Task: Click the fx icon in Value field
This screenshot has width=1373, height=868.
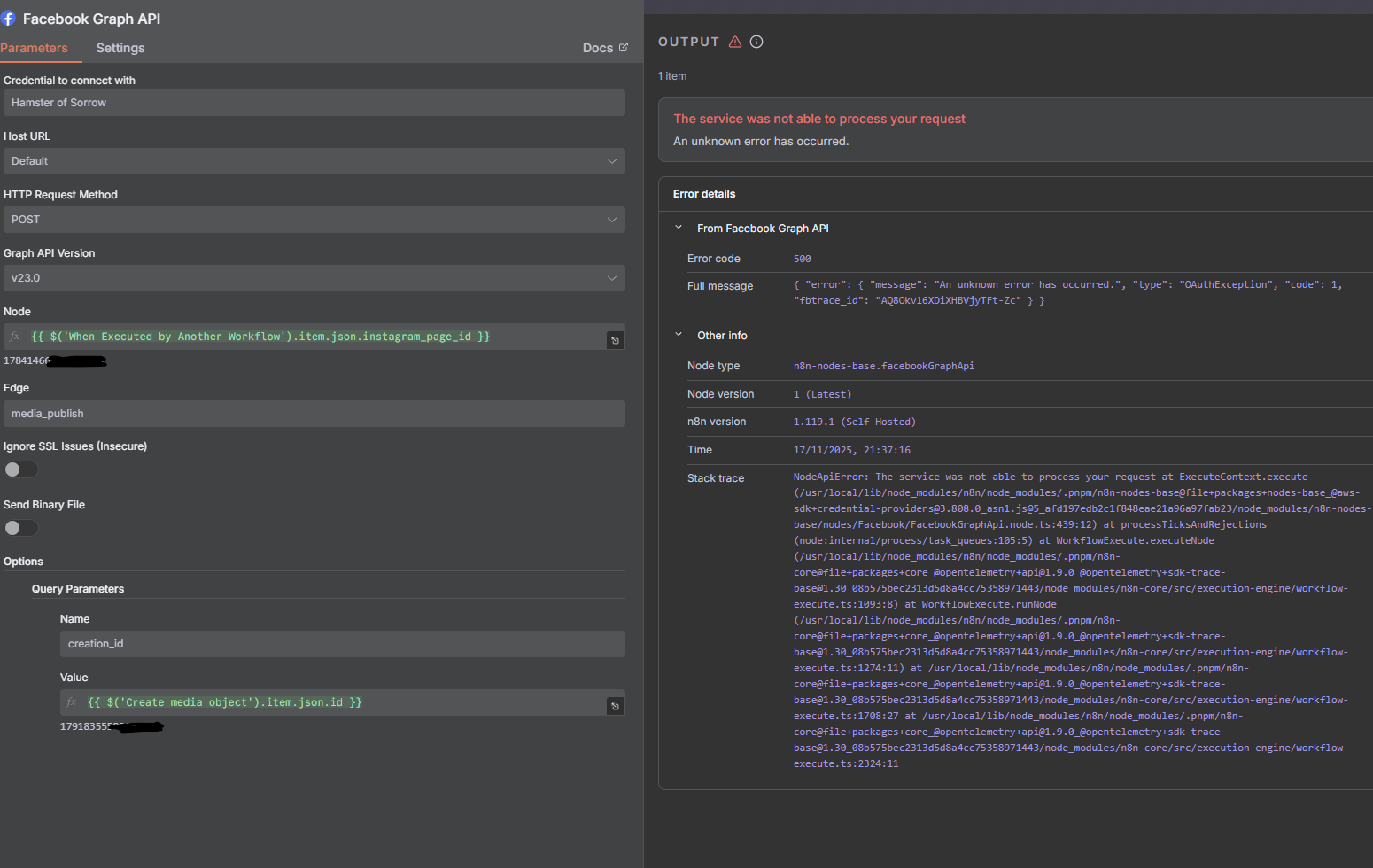Action: tap(72, 702)
